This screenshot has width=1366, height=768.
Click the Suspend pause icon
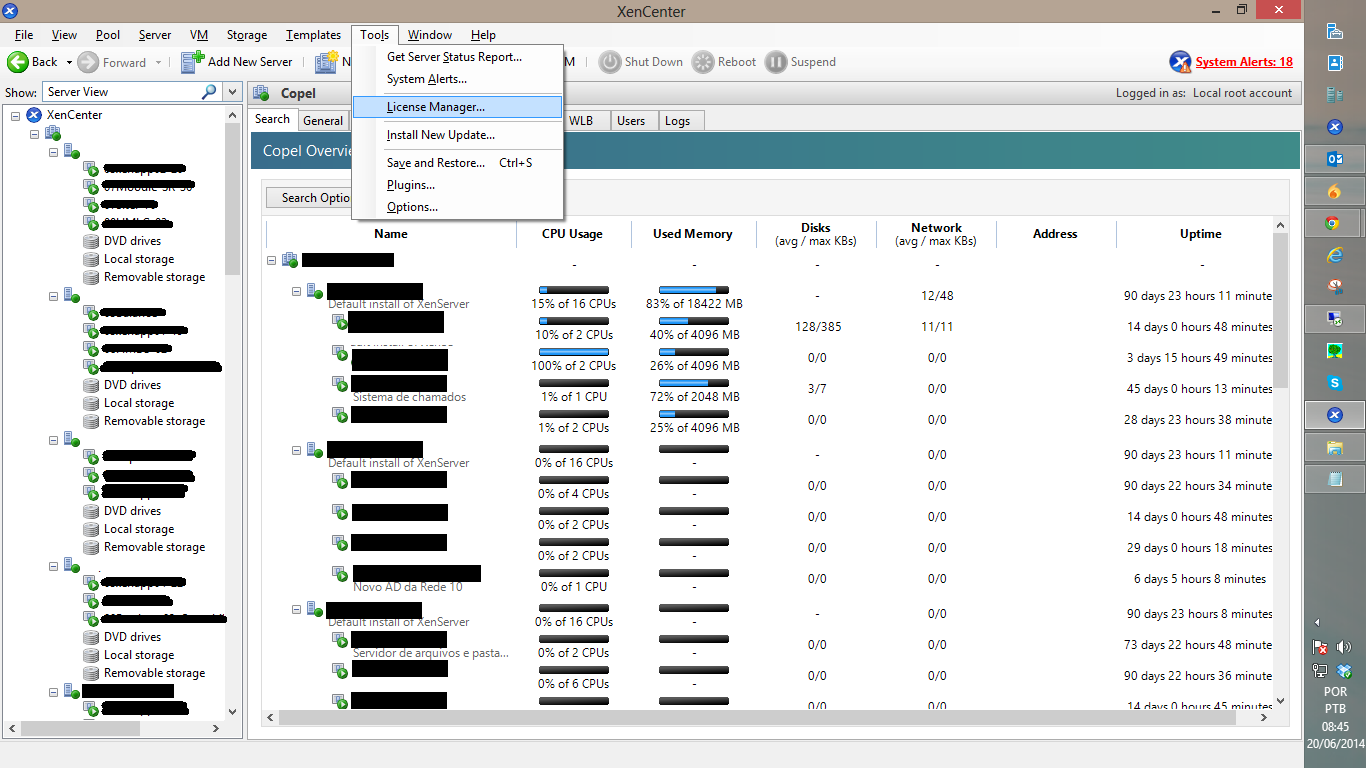click(776, 62)
